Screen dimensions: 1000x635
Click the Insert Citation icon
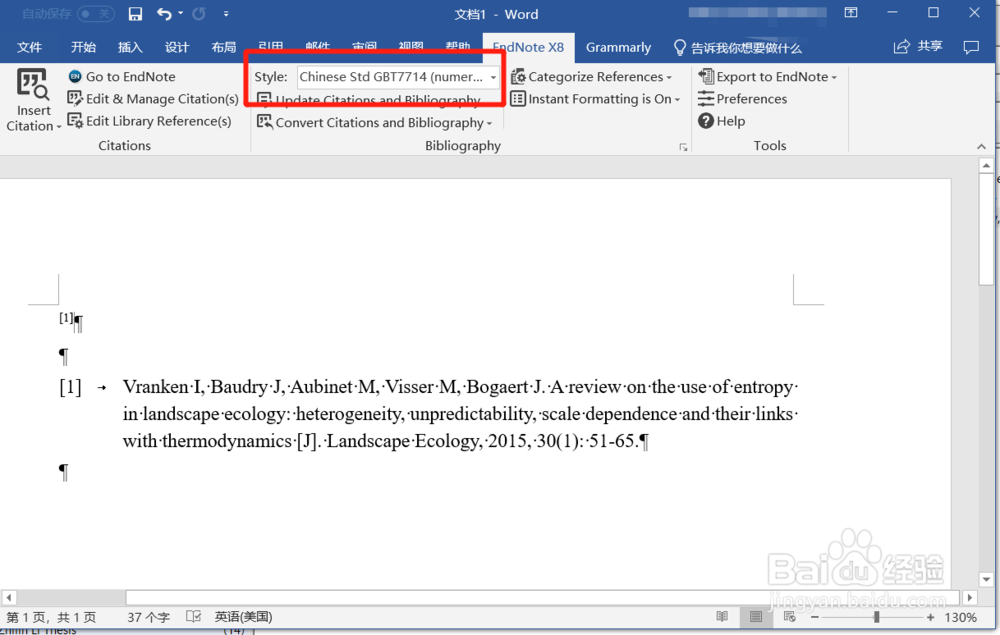32,85
